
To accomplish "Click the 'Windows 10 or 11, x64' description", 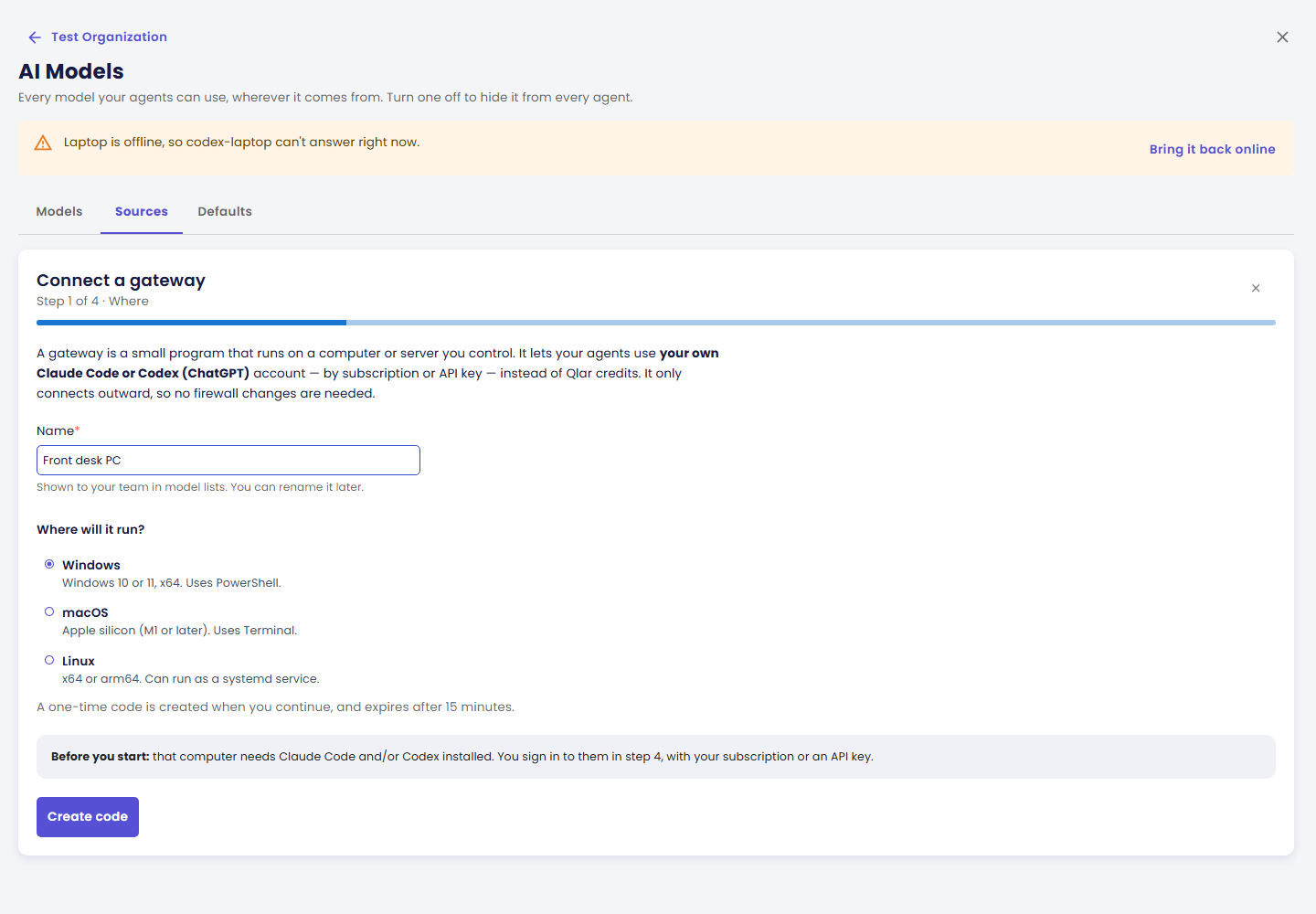I will 172,583.
